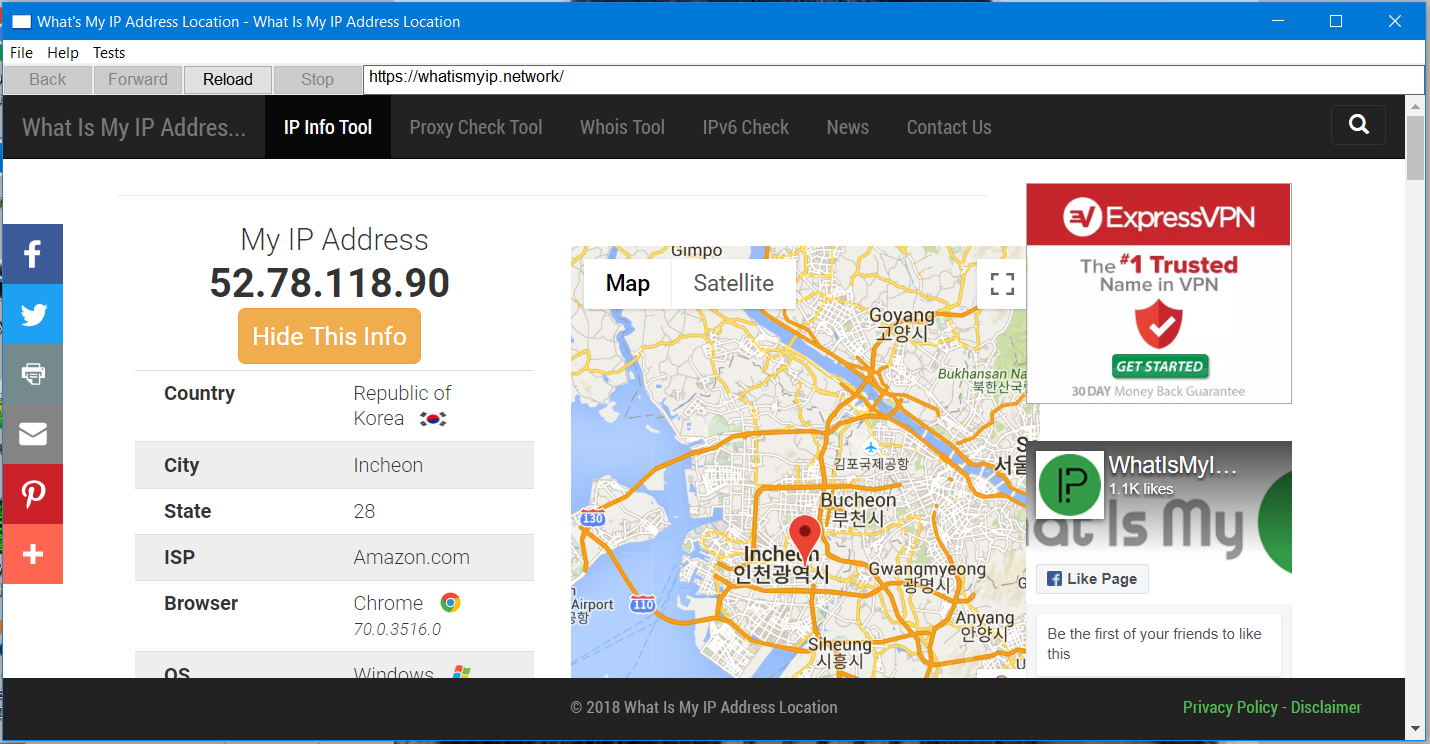Open the Tests menu
This screenshot has width=1430, height=744.
click(109, 53)
